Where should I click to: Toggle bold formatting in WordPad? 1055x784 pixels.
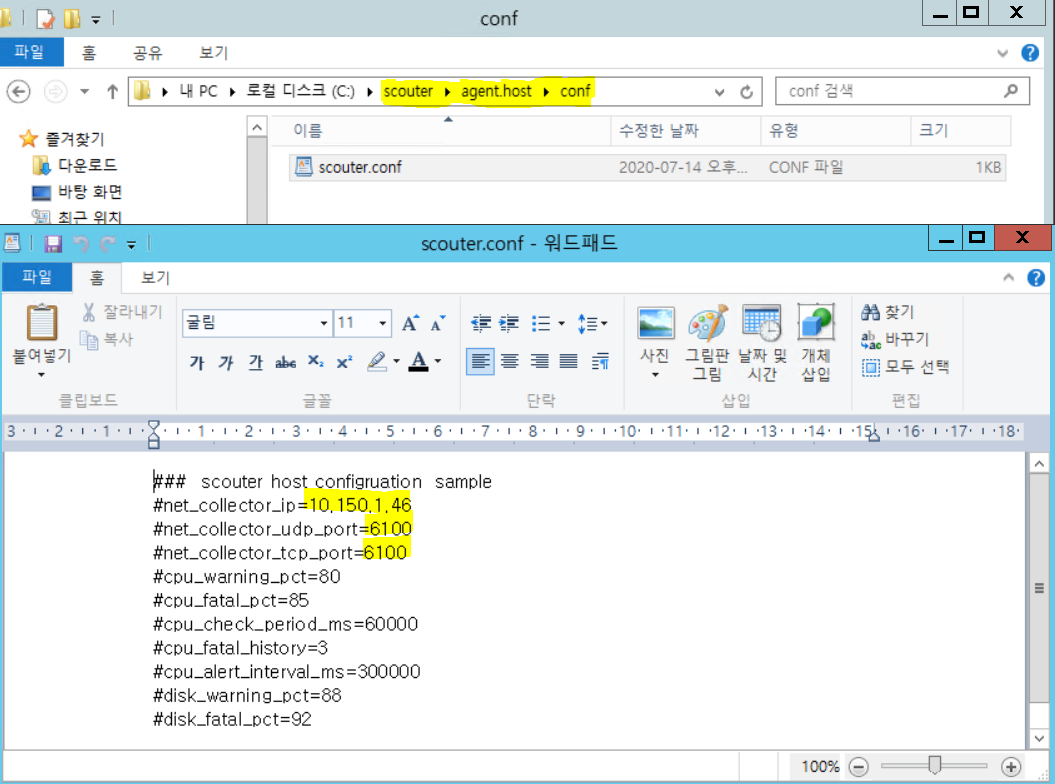pyautogui.click(x=196, y=362)
